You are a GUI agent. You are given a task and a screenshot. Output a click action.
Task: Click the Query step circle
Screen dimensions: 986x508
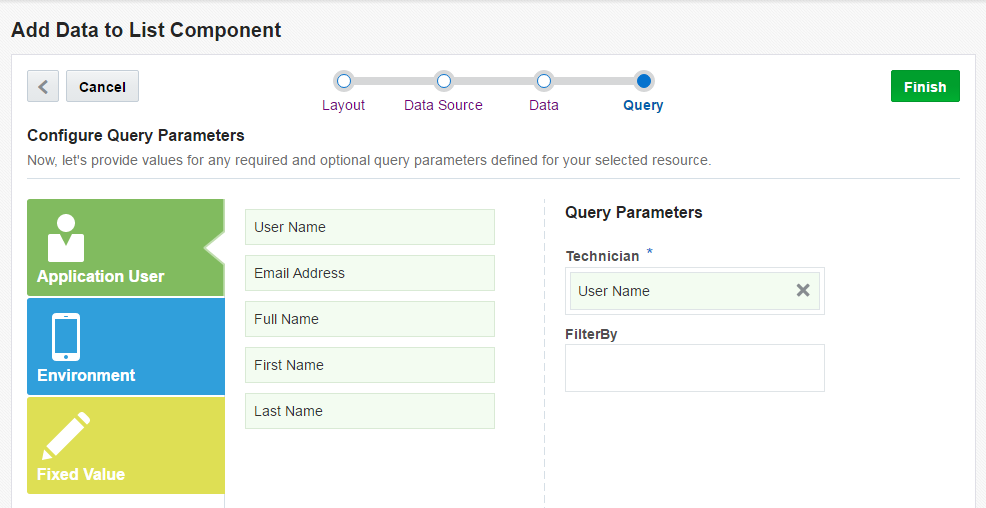click(x=644, y=81)
